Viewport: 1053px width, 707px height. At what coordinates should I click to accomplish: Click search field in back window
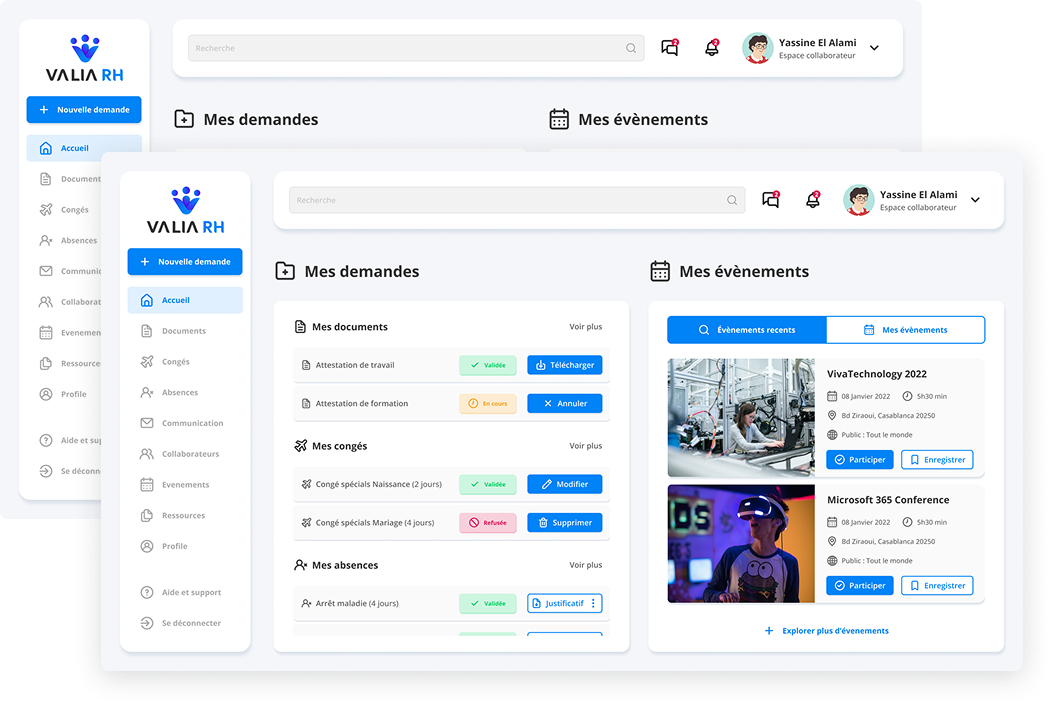point(416,48)
